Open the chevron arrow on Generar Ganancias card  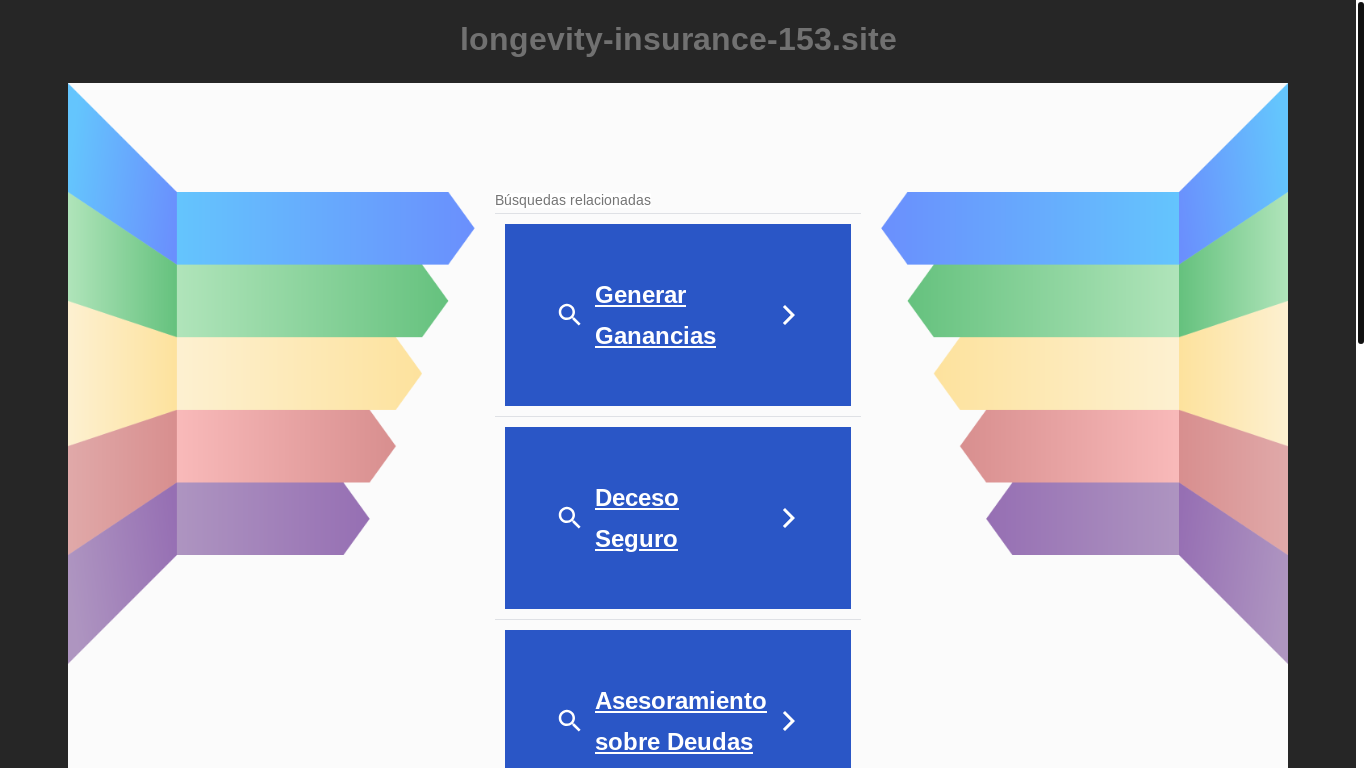point(788,315)
